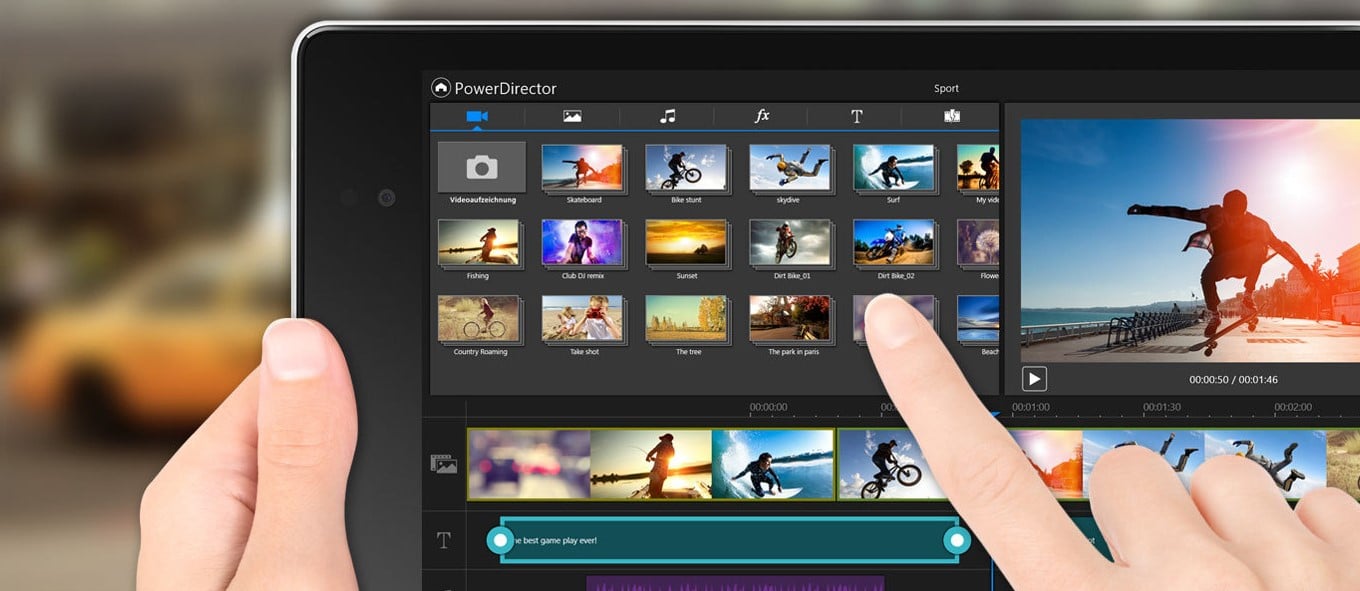Select the Bike stunt video thumbnail
Image resolution: width=1360 pixels, height=591 pixels.
(x=687, y=168)
